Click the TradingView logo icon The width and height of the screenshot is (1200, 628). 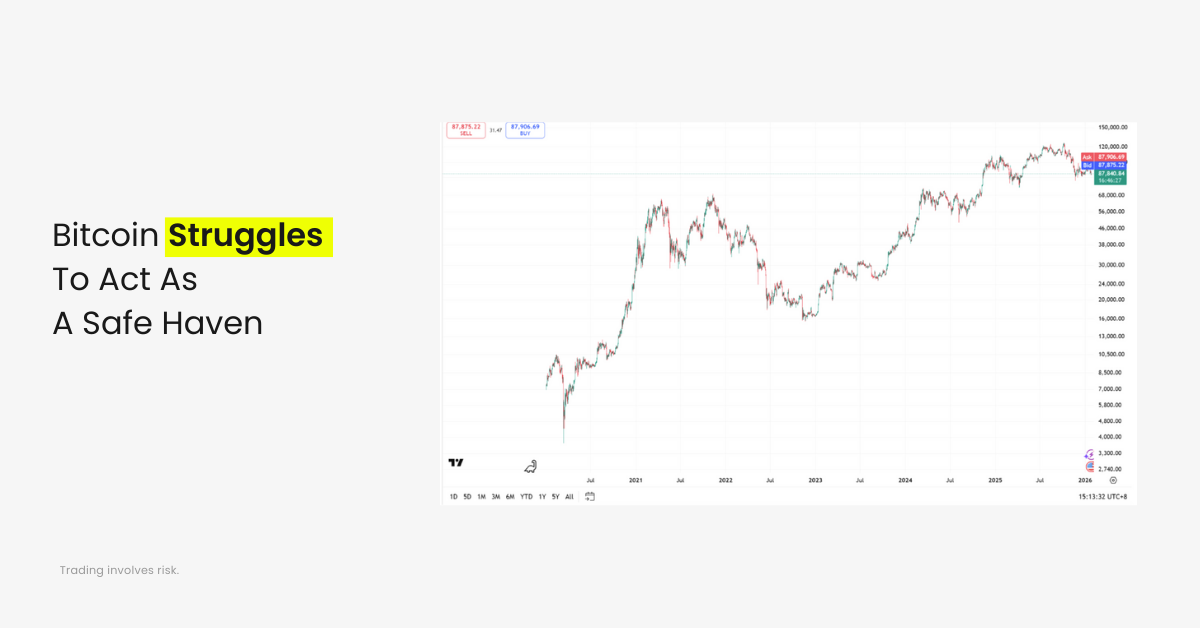point(456,462)
